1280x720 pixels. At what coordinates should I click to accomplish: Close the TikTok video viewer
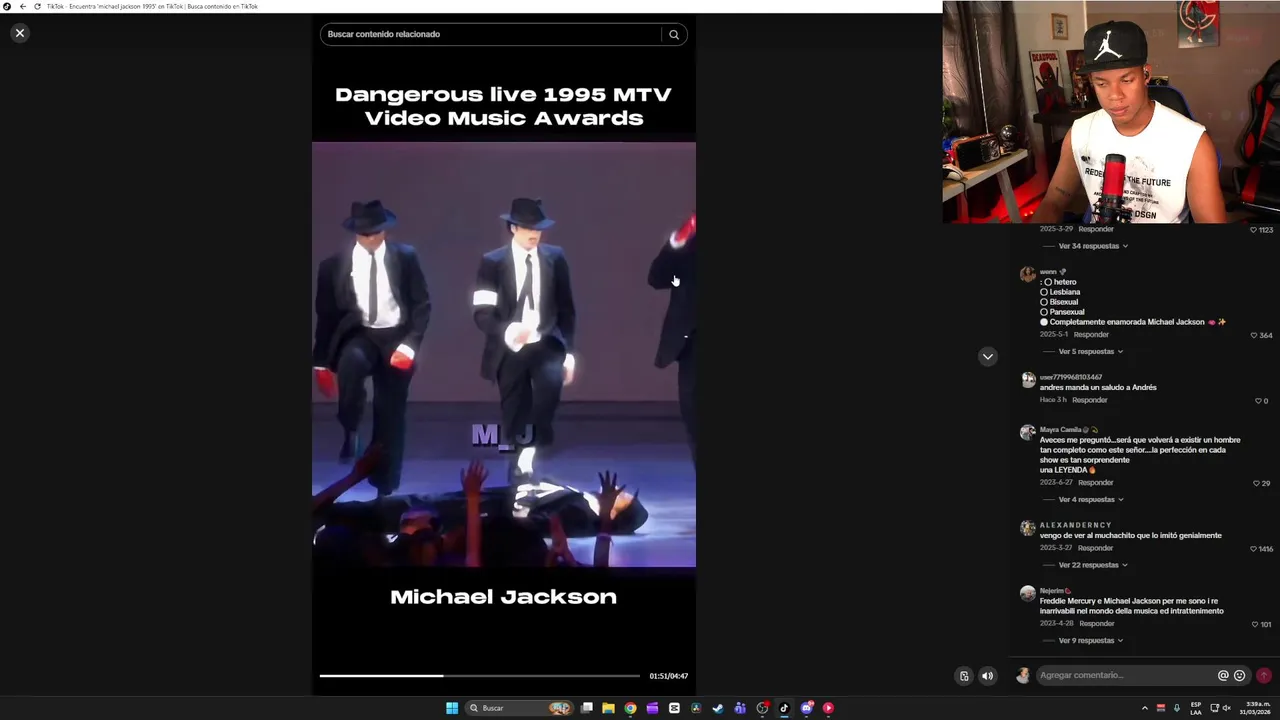19,33
